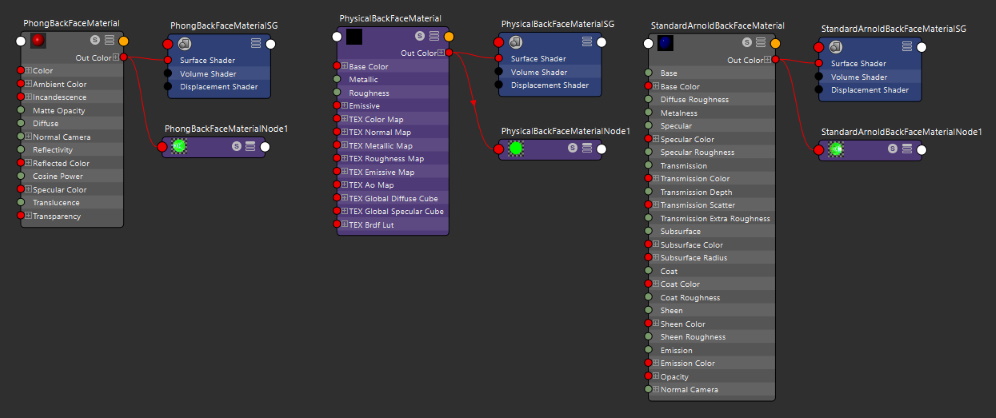
Task: Select the Reflectivity attribute row
Action: pyautogui.click(x=72, y=150)
